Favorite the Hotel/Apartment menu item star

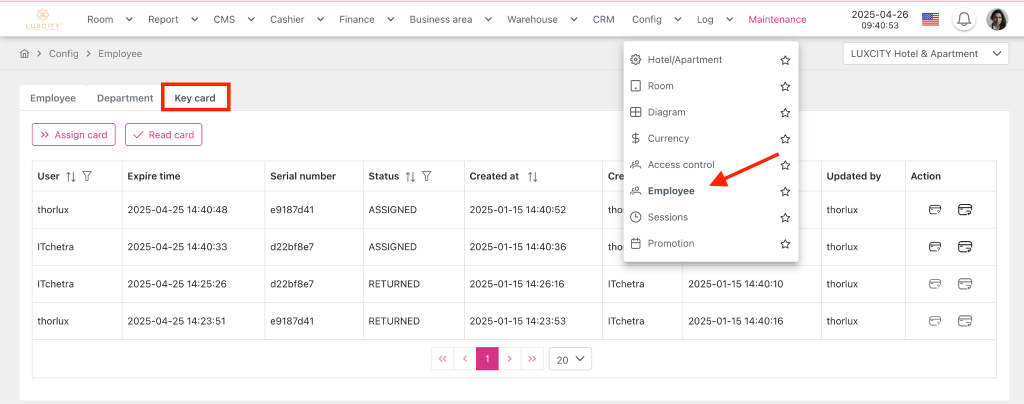tap(785, 60)
